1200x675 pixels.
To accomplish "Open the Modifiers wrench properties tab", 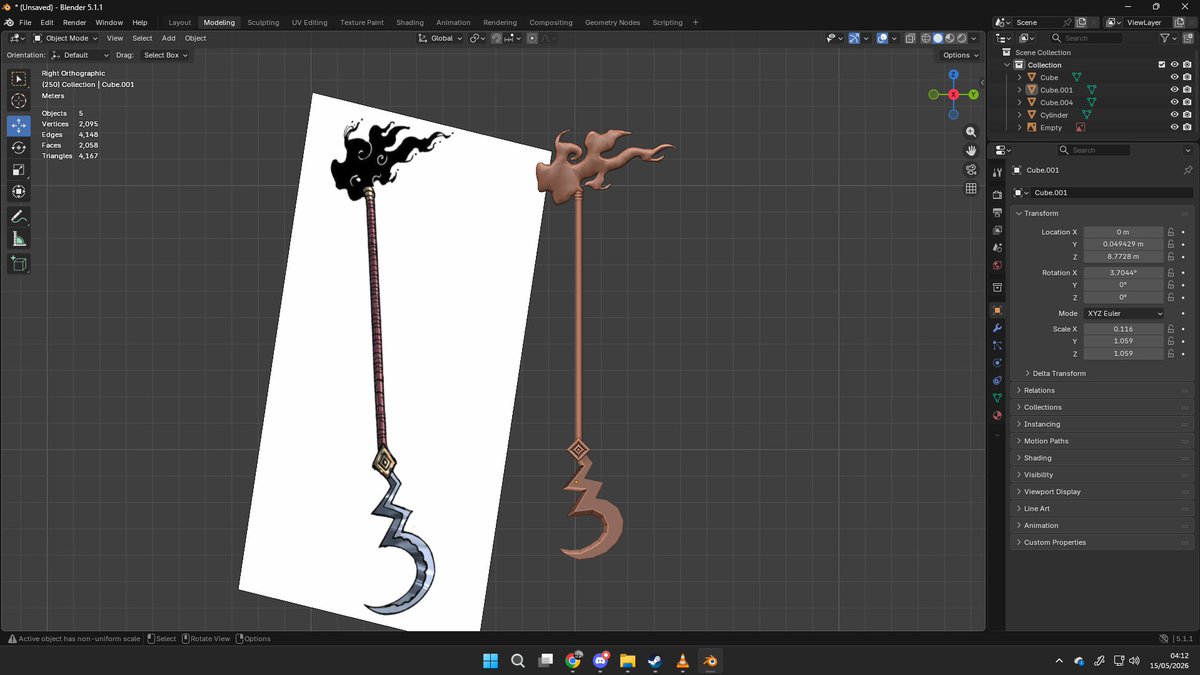I will (x=997, y=328).
